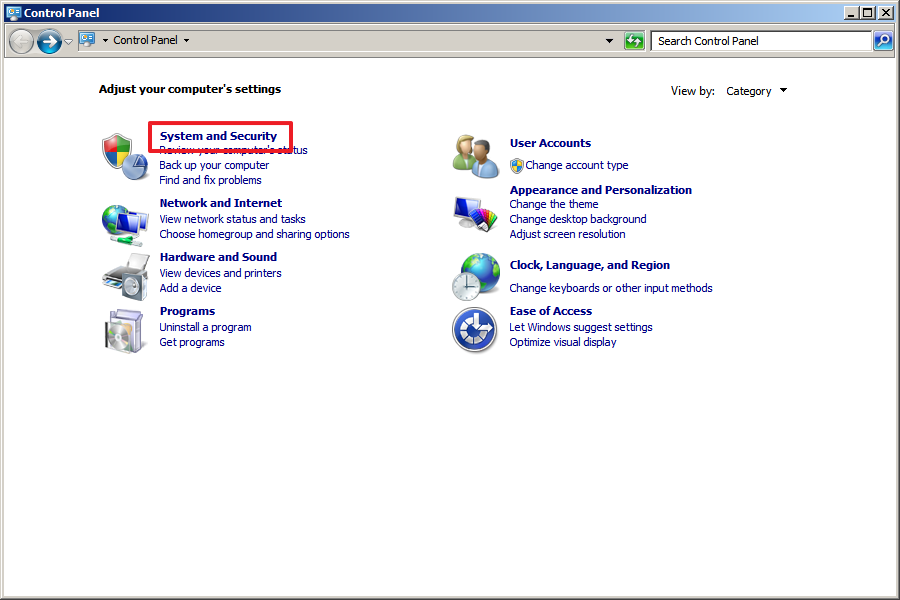
Task: Click the Appearance and Personalization monitor icon
Action: [475, 213]
